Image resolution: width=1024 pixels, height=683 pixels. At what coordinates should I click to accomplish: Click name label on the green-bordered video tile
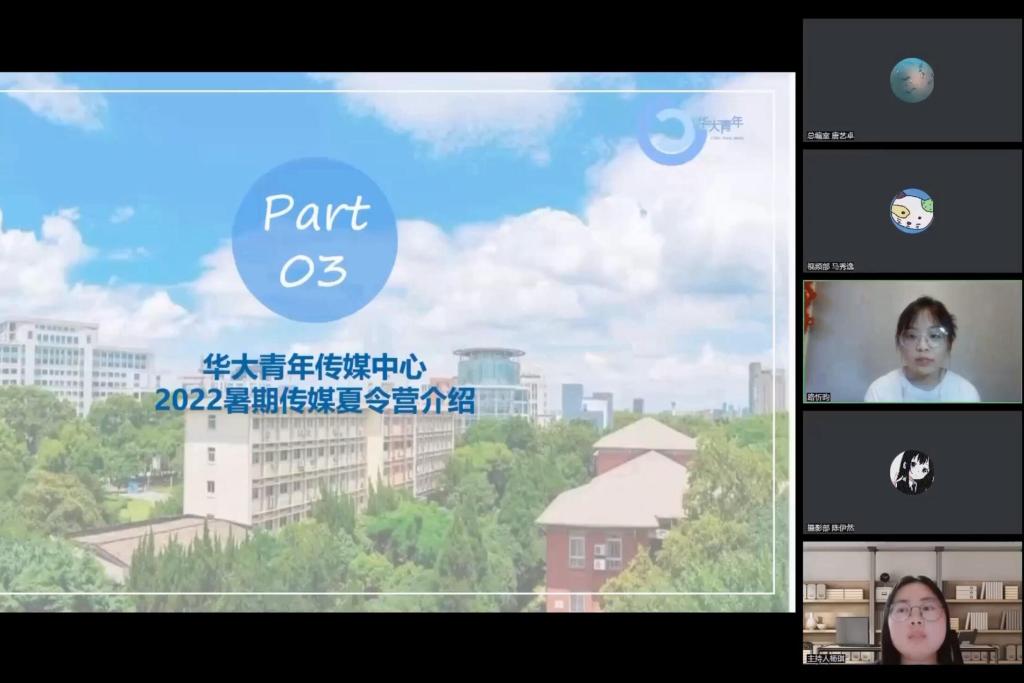[819, 397]
